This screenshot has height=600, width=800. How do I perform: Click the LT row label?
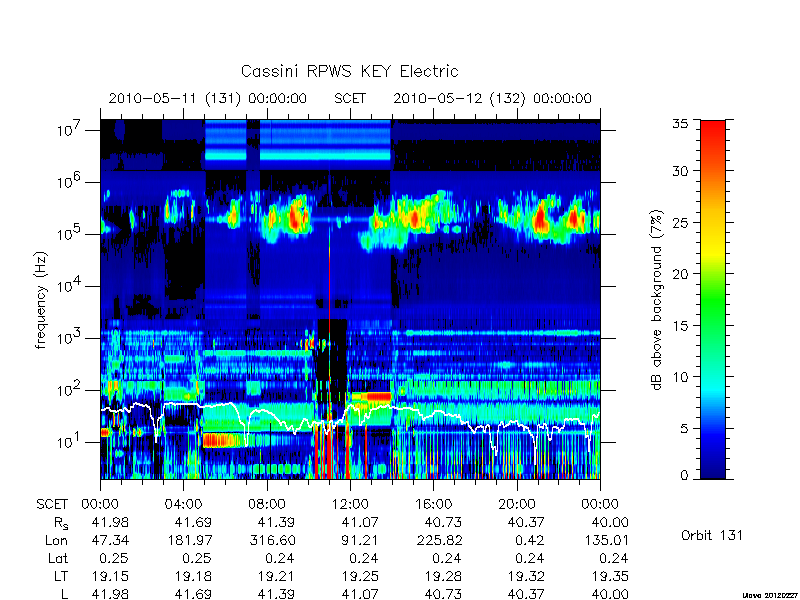pyautogui.click(x=61, y=576)
